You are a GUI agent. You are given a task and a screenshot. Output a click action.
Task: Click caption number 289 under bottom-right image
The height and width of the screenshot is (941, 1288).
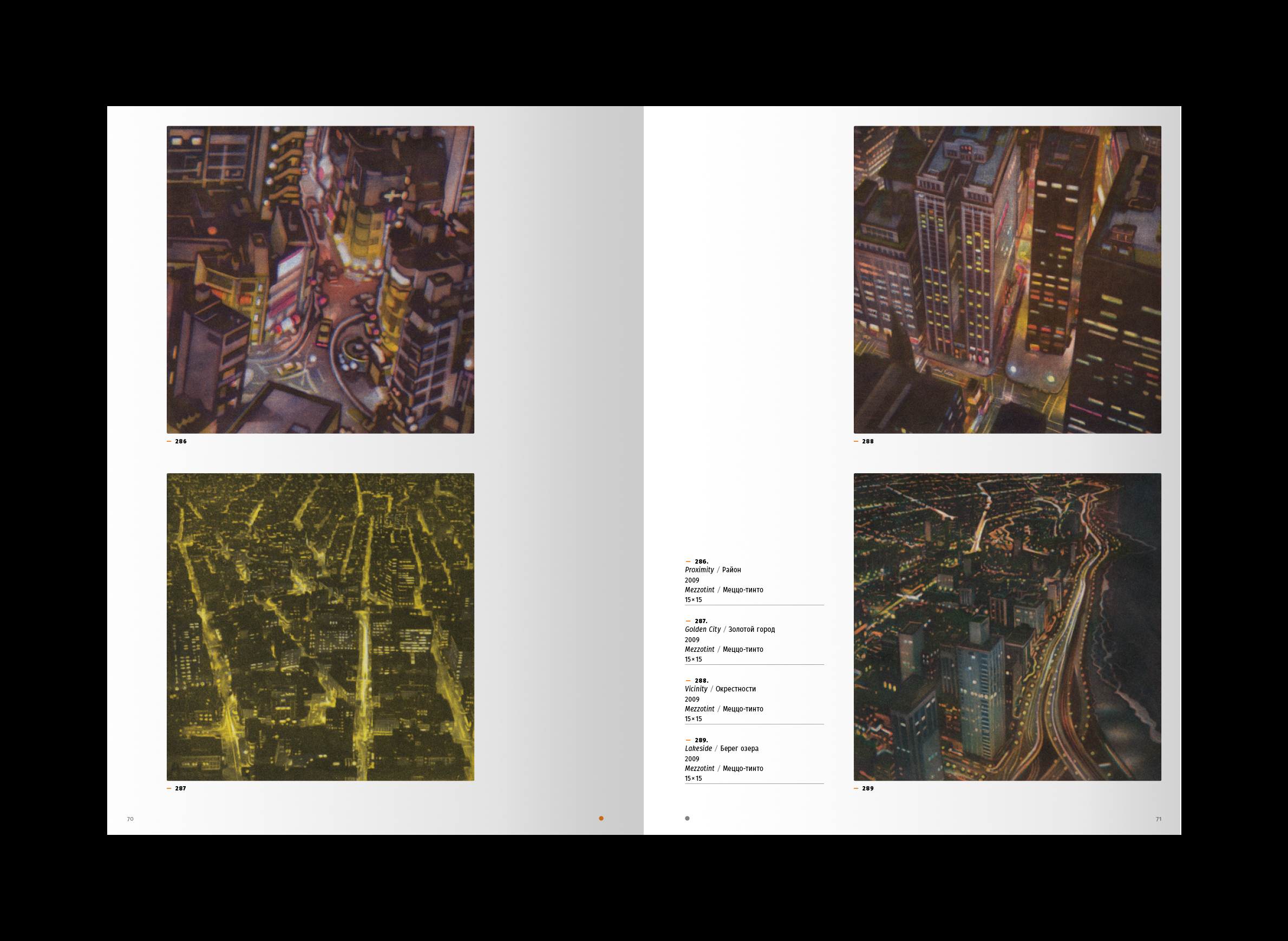click(x=867, y=788)
